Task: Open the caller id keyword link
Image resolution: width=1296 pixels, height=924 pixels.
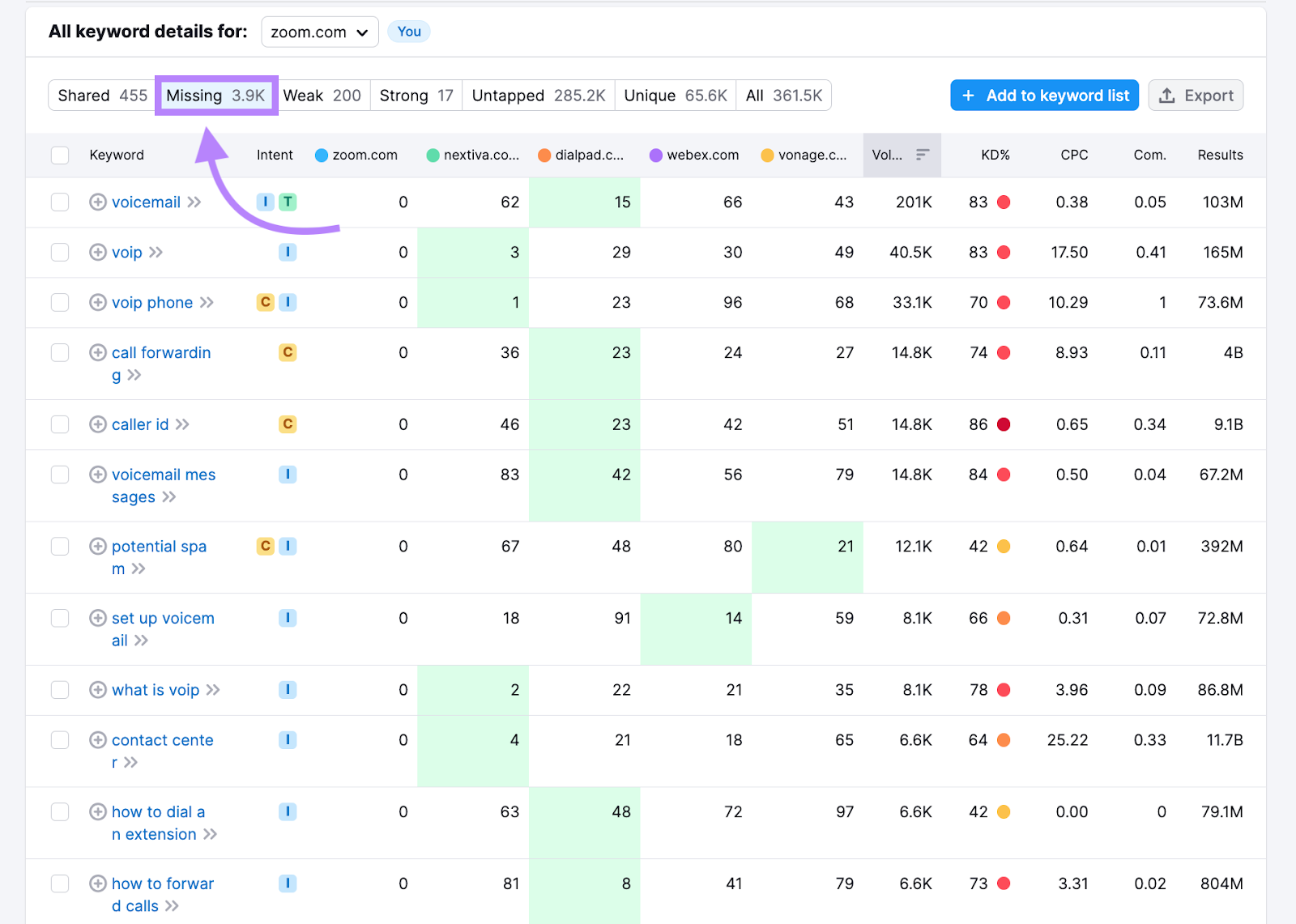Action: pyautogui.click(x=140, y=424)
